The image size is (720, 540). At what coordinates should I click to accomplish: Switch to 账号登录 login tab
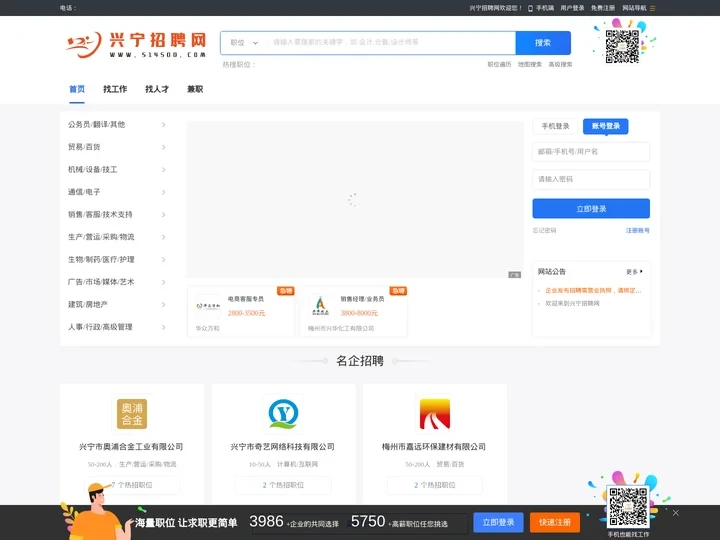[x=606, y=126]
